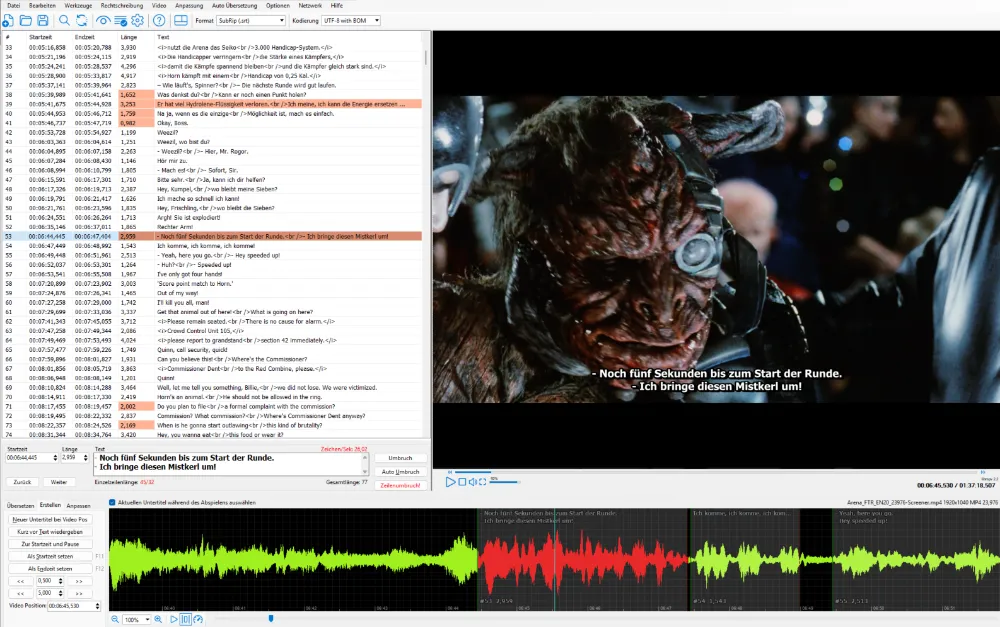The height and width of the screenshot is (627, 1000).
Task: Open the Replace tool
Action: (82, 22)
